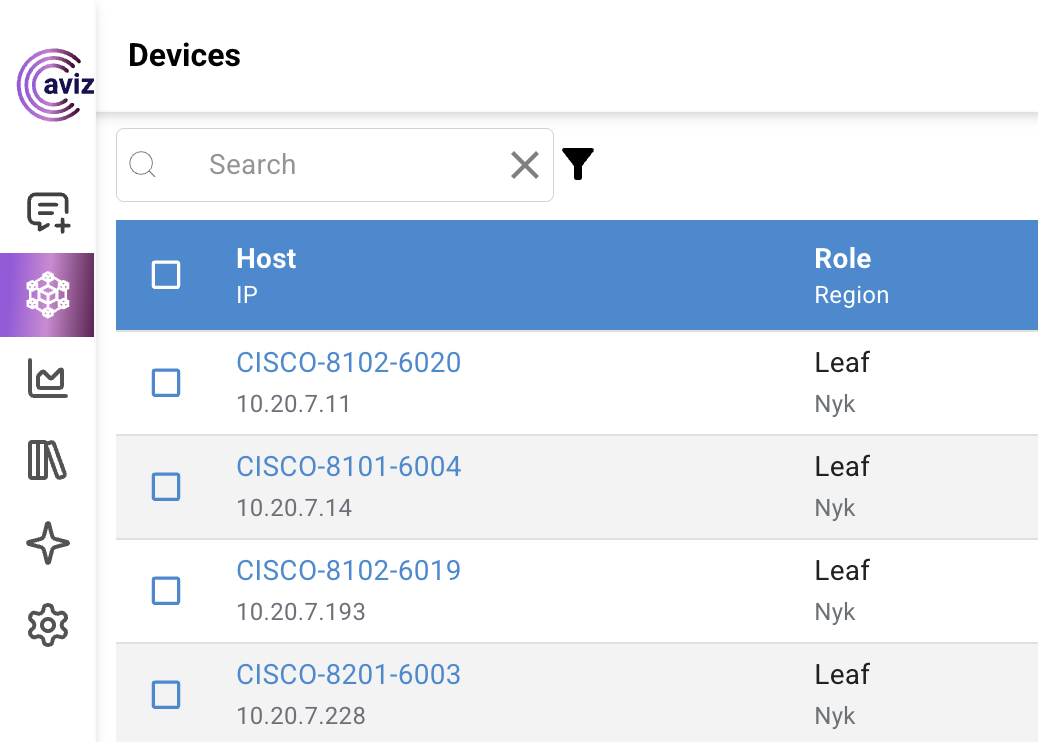This screenshot has width=1038, height=742.
Task: Select the CISCO-8102-6019 row checkbox
Action: click(166, 591)
